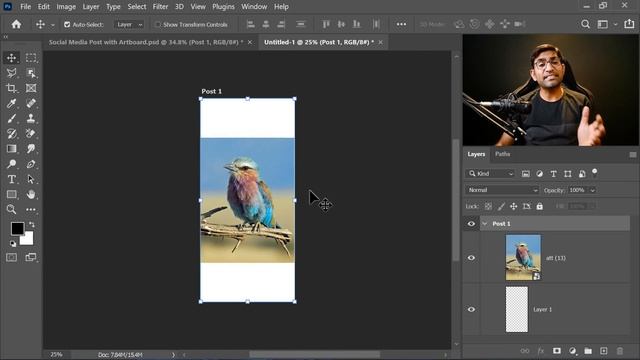
Task: Open the Opacity slider dropdown arrow
Action: 593,190
